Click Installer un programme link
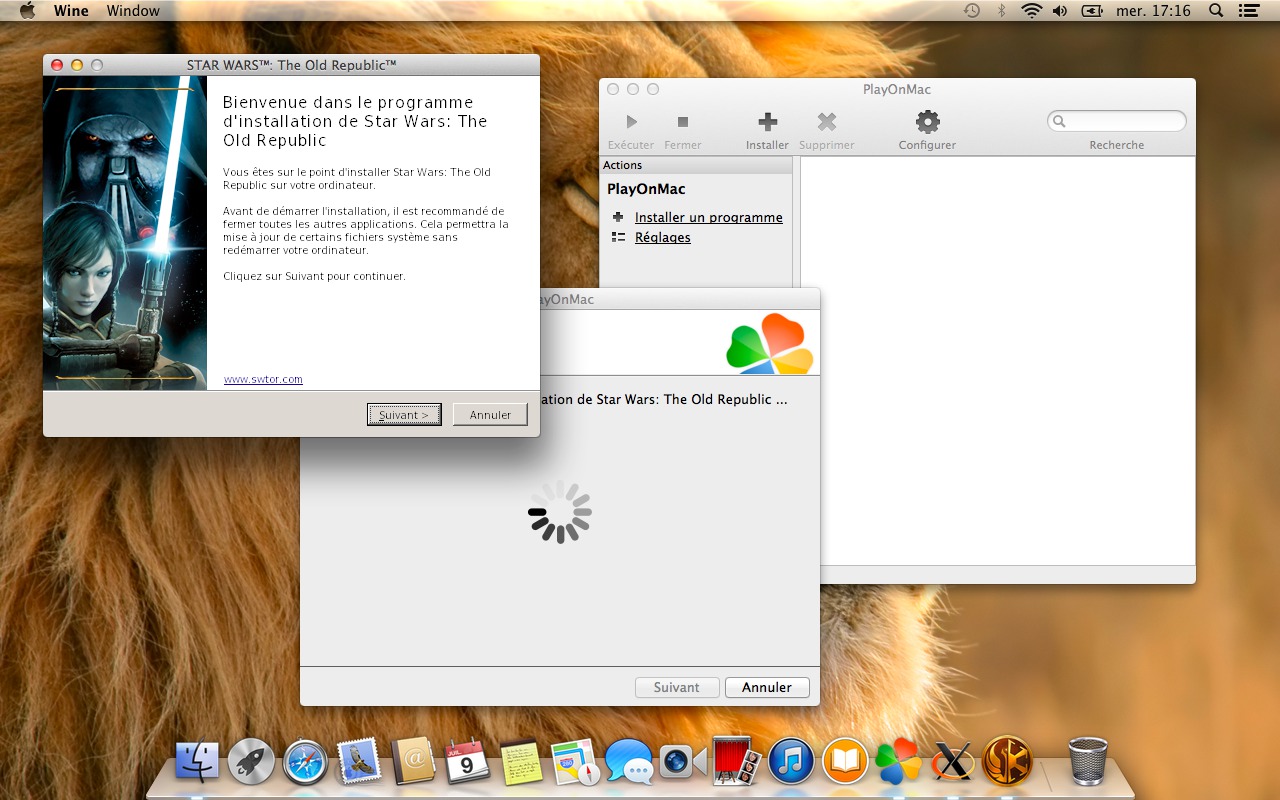The width and height of the screenshot is (1280, 800). (709, 217)
